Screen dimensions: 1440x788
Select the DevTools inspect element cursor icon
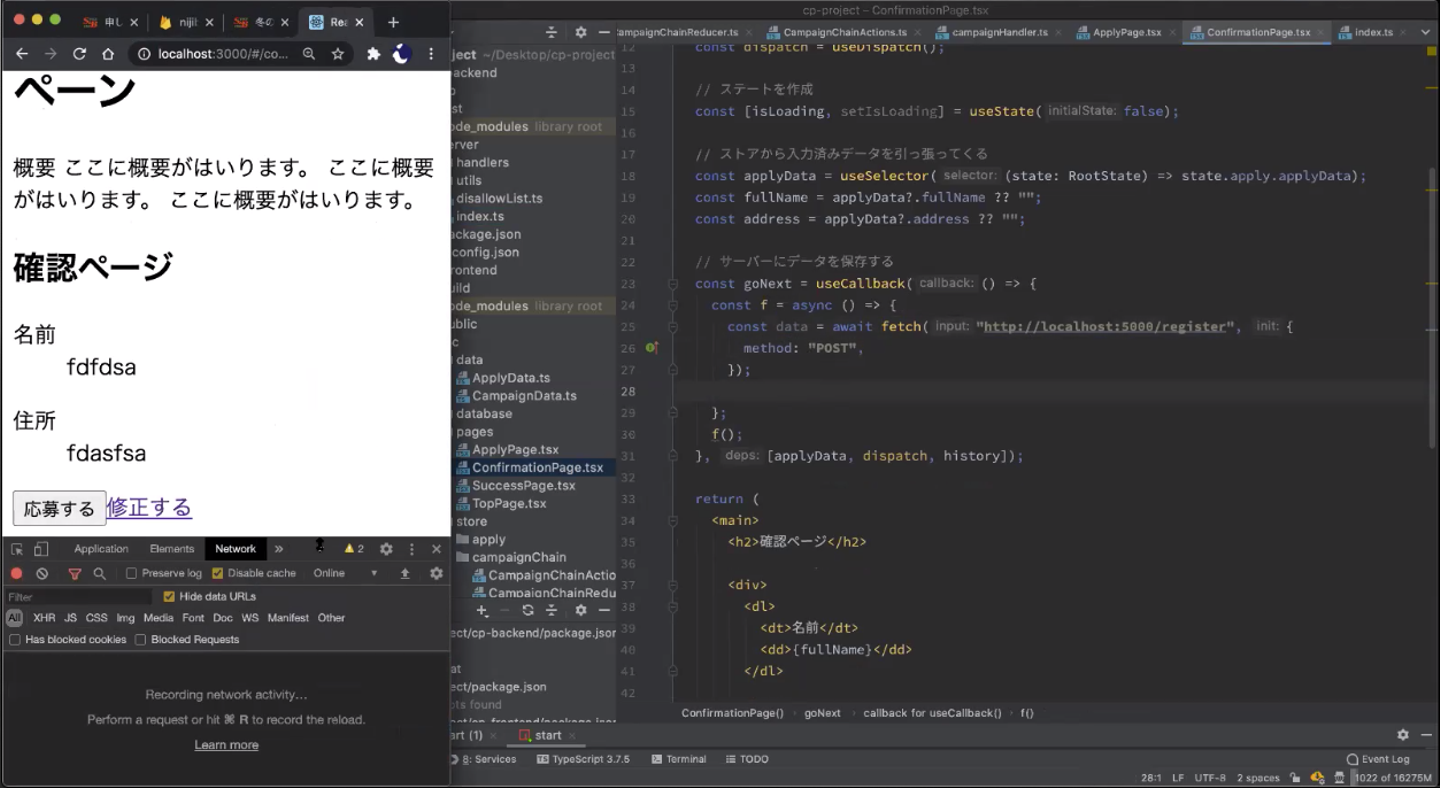[17, 549]
